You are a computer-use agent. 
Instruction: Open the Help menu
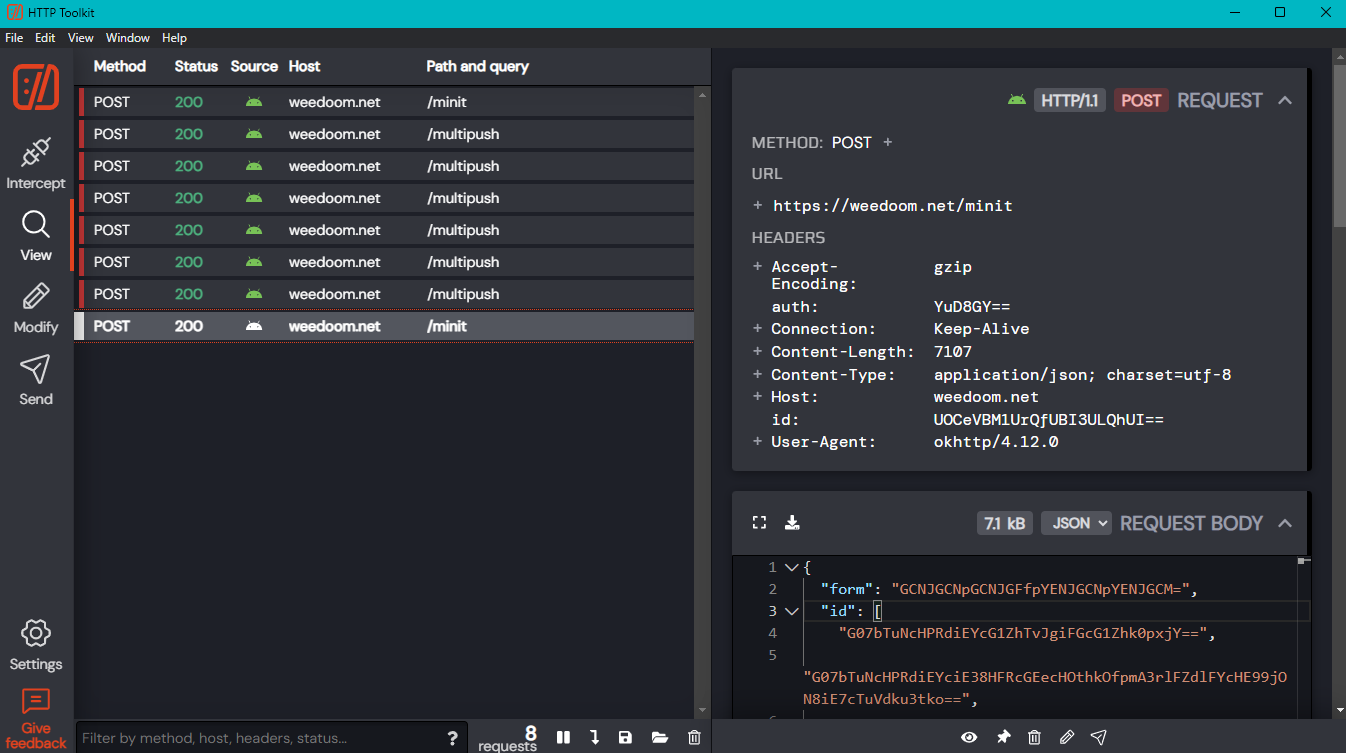click(174, 38)
